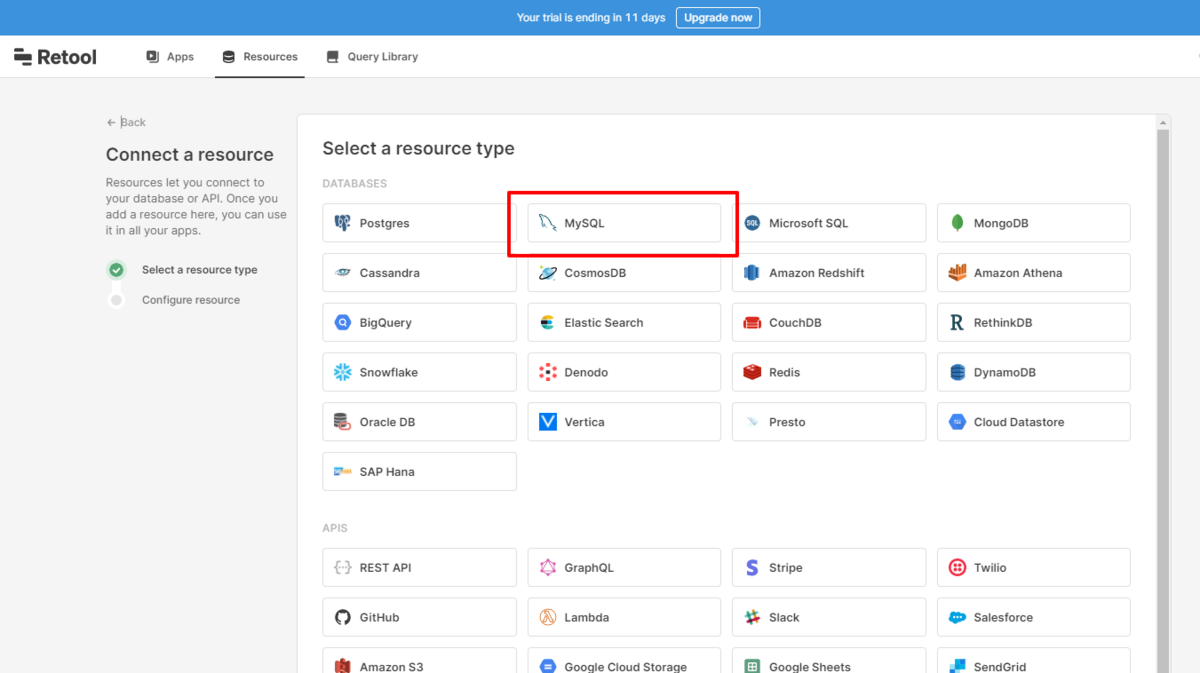The width and height of the screenshot is (1200, 673).
Task: Click the SAP Hana icon
Action: tap(343, 471)
